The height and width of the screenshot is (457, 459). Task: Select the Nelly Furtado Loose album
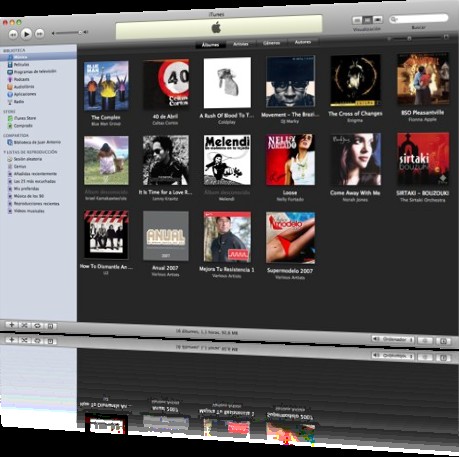tap(290, 160)
